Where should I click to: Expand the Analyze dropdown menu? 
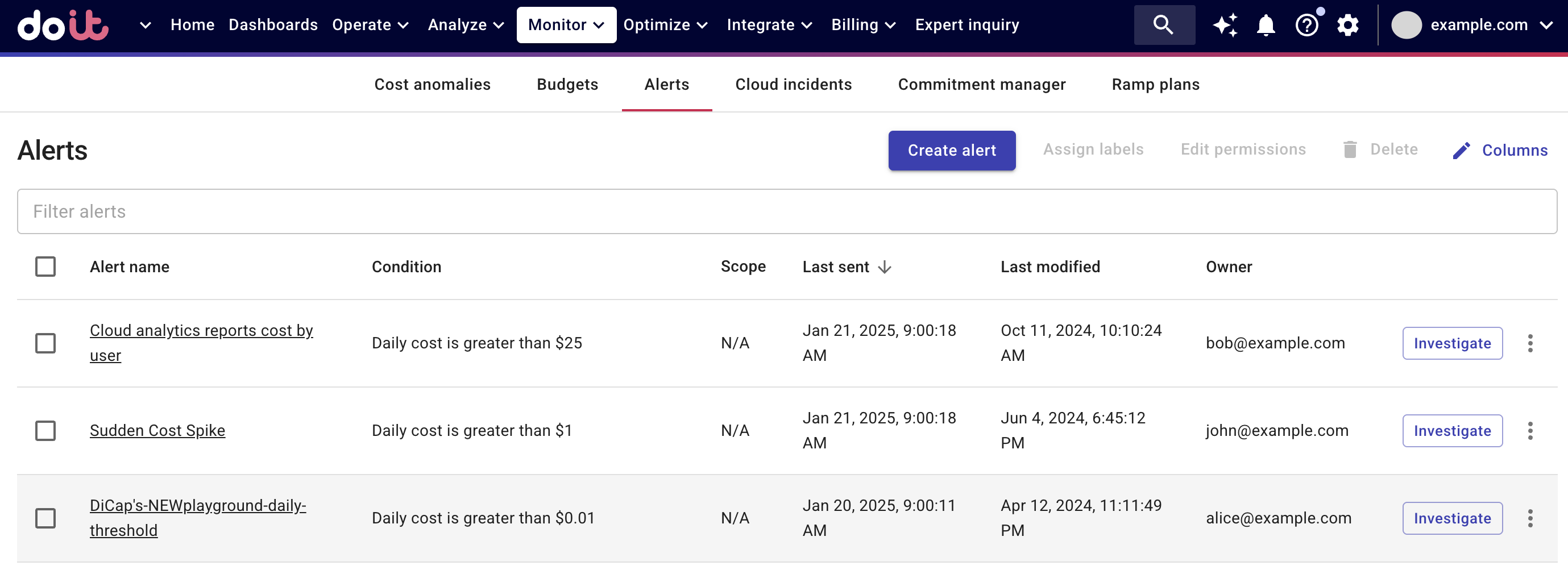[466, 25]
